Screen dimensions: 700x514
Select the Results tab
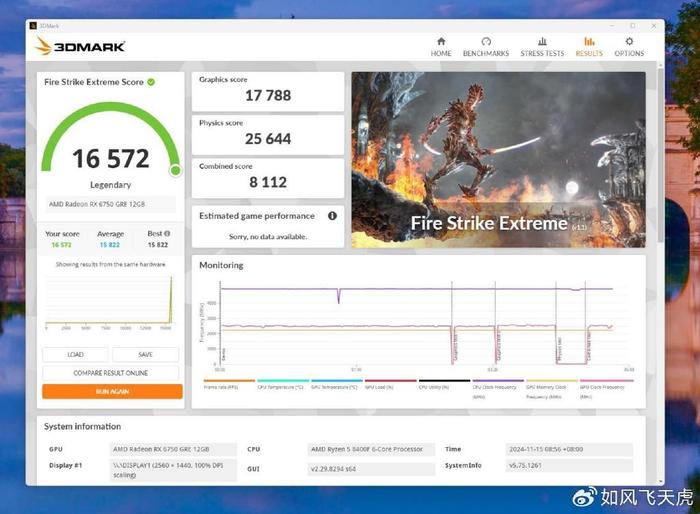(589, 47)
